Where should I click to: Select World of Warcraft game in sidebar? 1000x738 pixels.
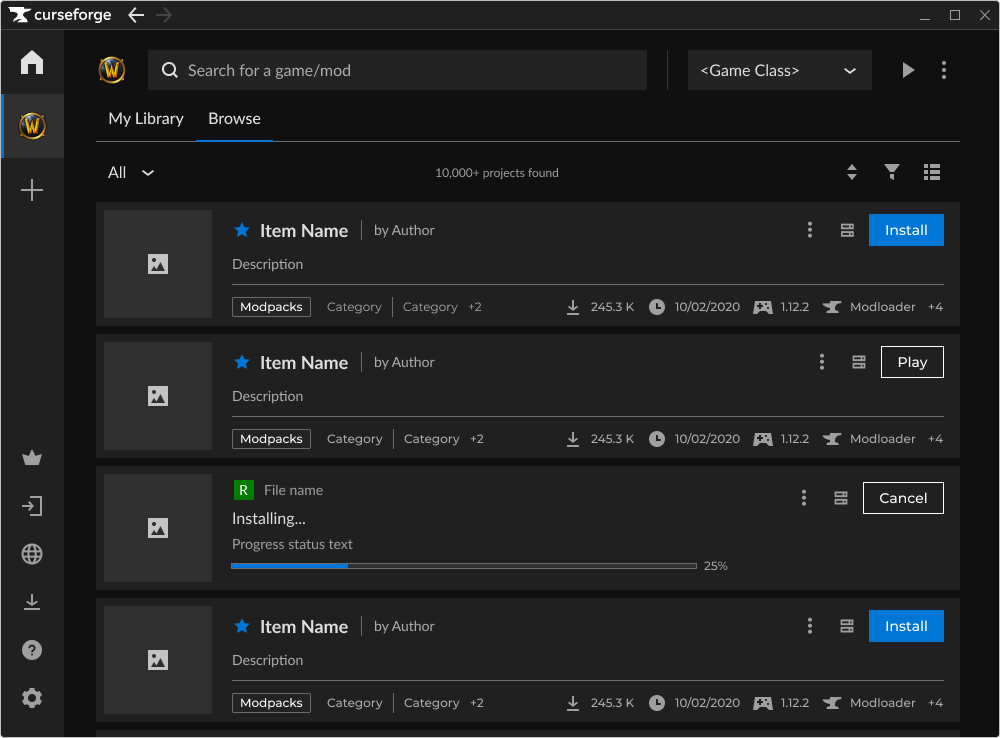(32, 126)
